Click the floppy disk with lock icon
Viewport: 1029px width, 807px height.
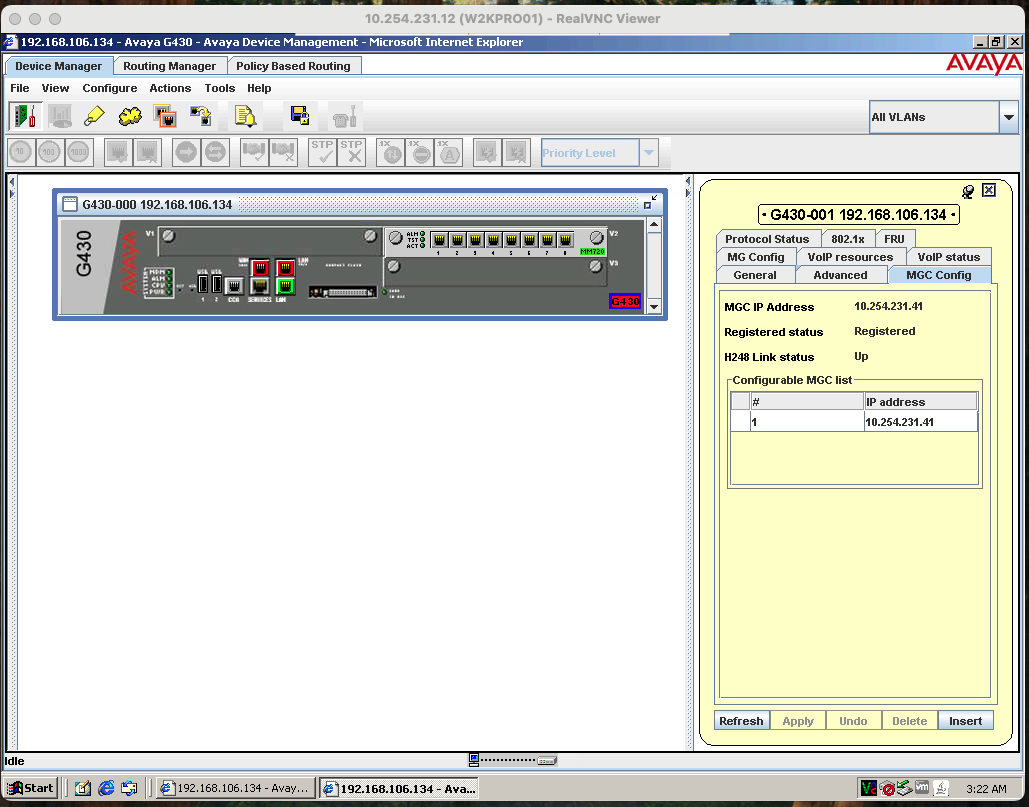click(x=300, y=117)
